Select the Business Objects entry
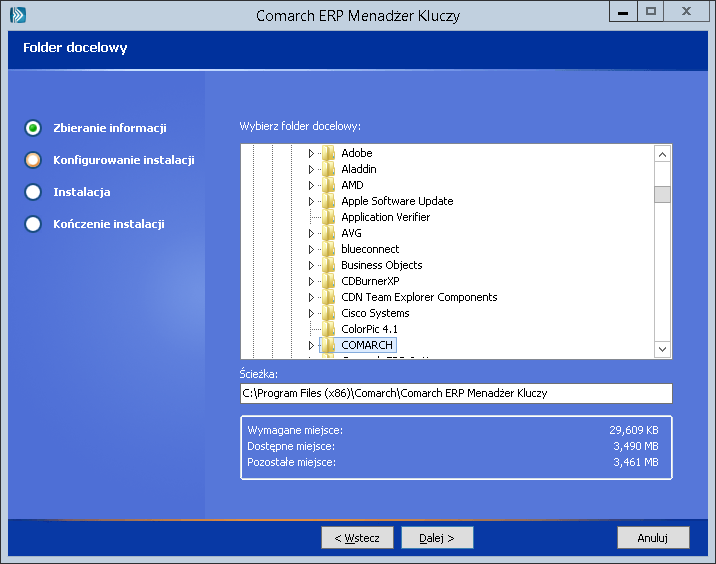Viewport: 716px width, 564px height. [x=382, y=265]
